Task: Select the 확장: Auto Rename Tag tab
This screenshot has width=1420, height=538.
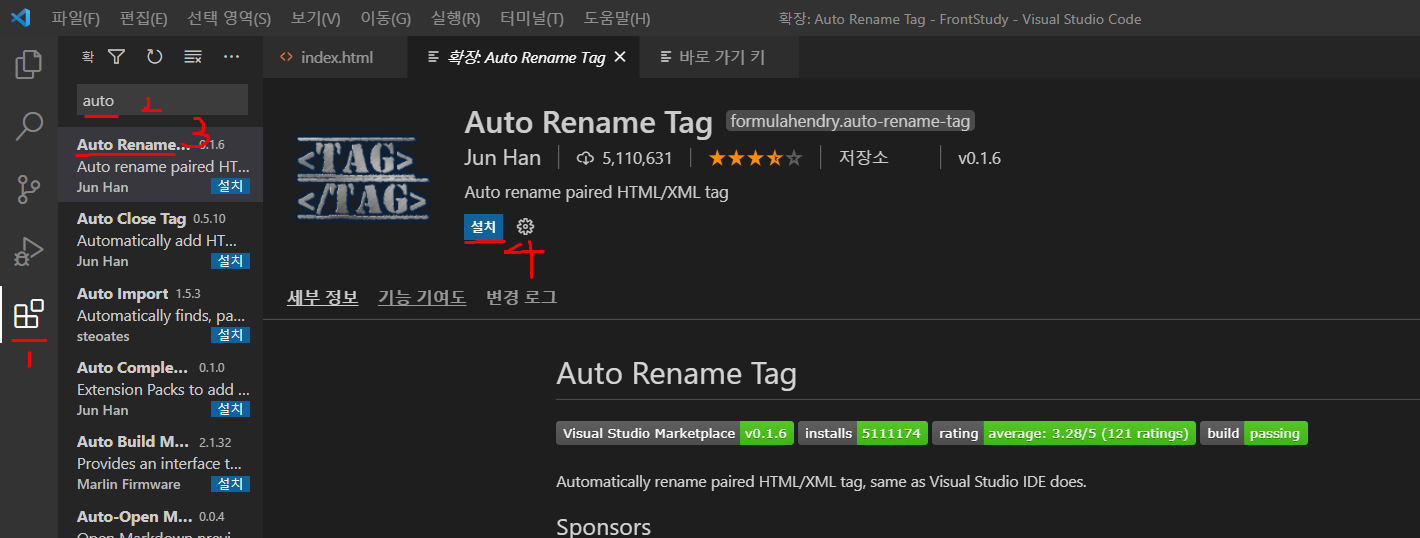Action: tap(524, 58)
